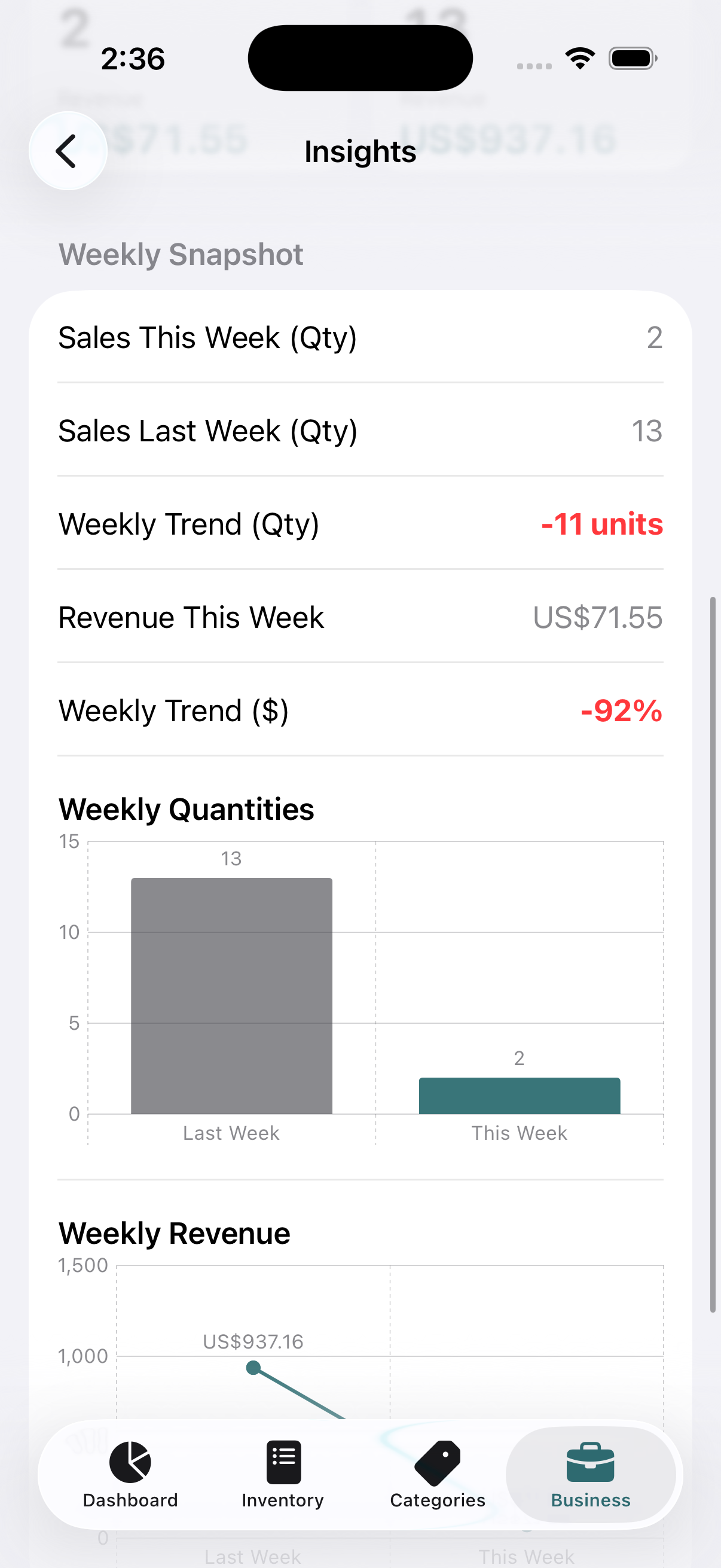This screenshot has width=721, height=1568.
Task: Tap the teal This Week bar
Action: coord(519,1096)
